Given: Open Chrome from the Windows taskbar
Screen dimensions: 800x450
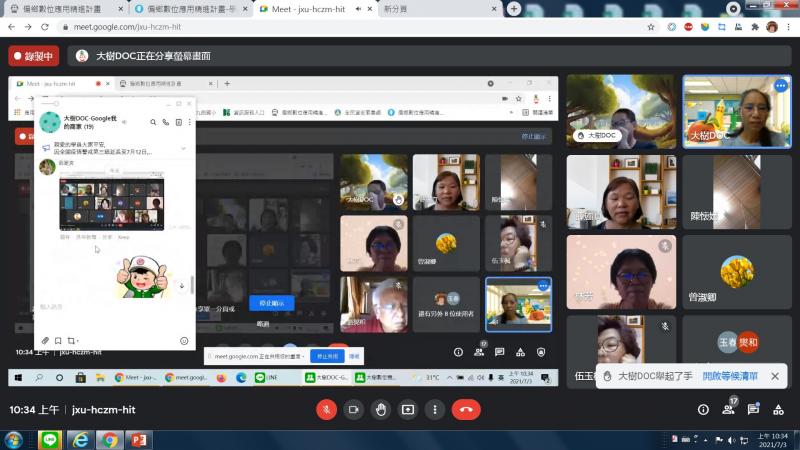Looking at the screenshot, I should pos(109,440).
